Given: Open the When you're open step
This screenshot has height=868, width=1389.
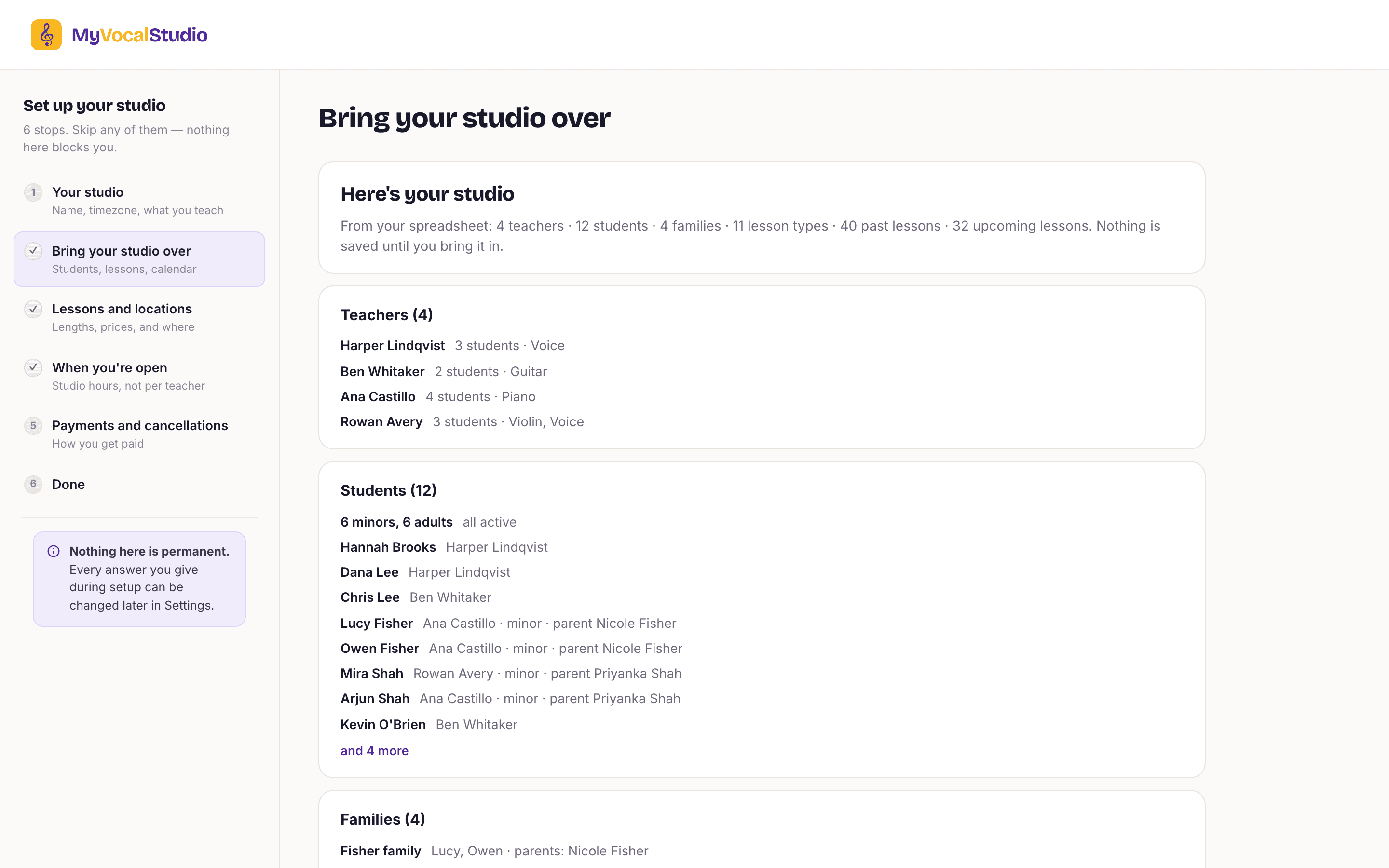Looking at the screenshot, I should pos(139,376).
